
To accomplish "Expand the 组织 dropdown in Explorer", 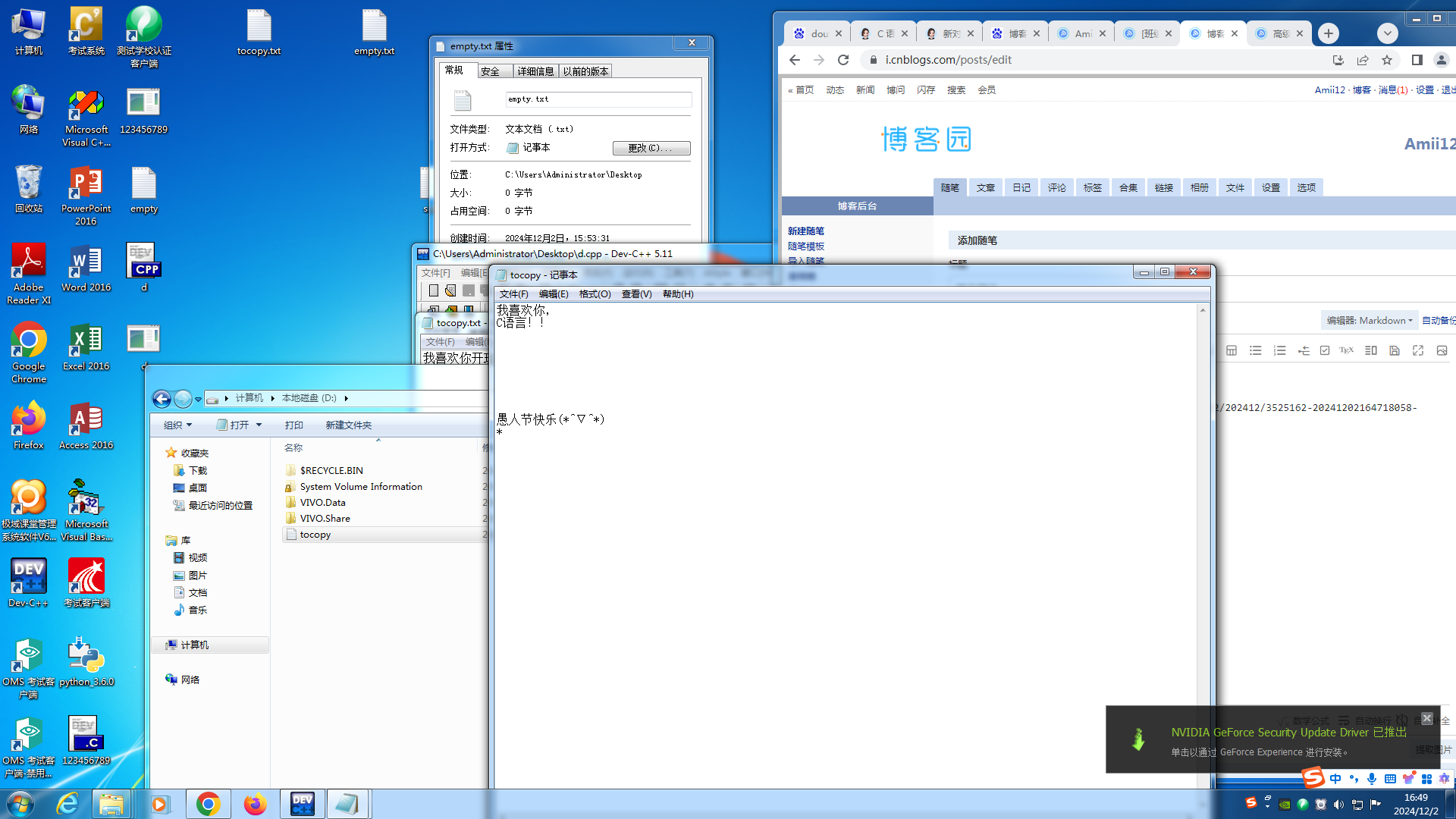I will [x=178, y=425].
